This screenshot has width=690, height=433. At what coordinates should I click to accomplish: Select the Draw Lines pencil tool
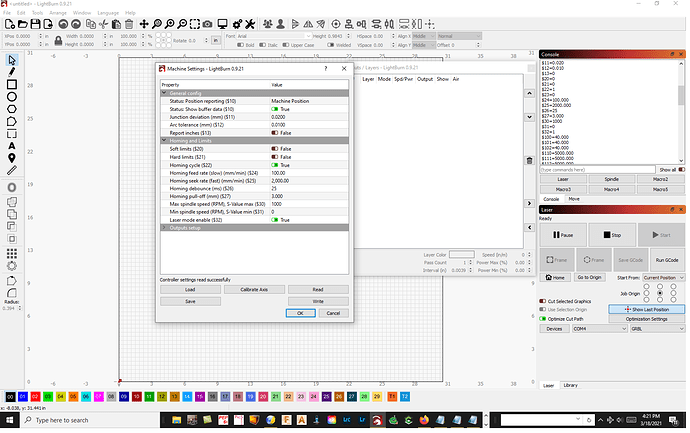[x=12, y=72]
